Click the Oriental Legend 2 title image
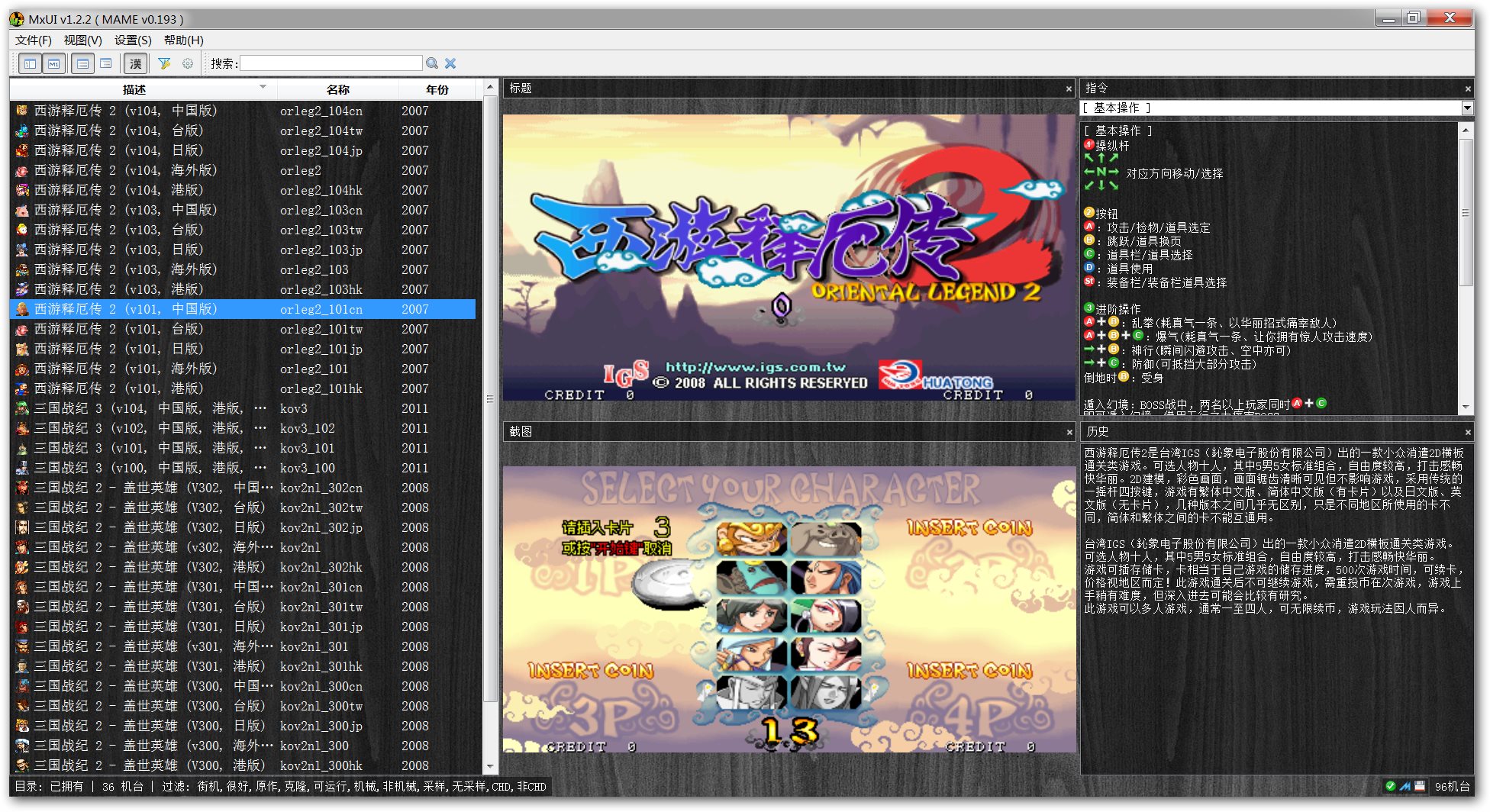The image size is (1490, 812). coord(789,258)
